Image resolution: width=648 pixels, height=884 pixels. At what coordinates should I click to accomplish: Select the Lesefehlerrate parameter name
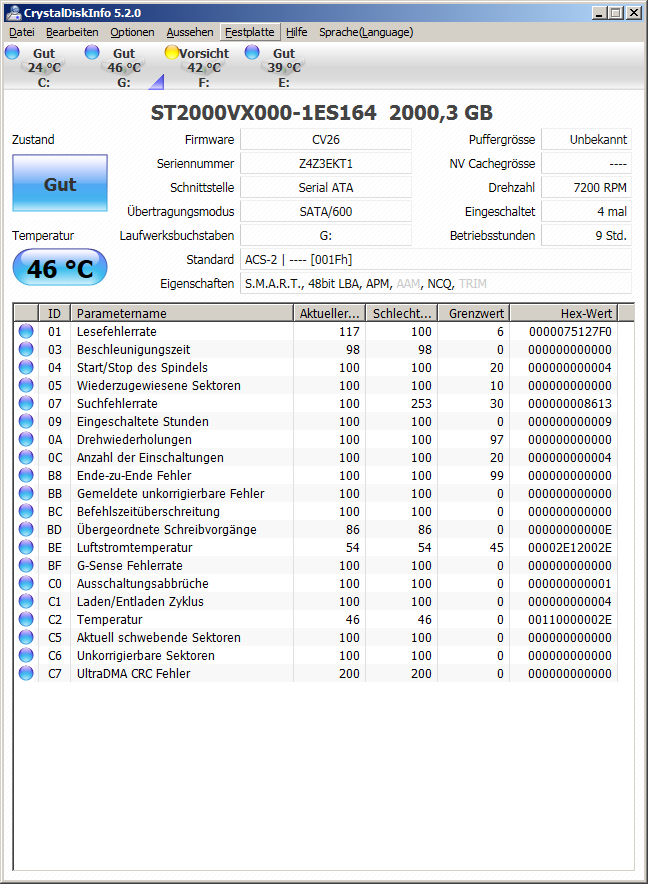click(x=117, y=332)
